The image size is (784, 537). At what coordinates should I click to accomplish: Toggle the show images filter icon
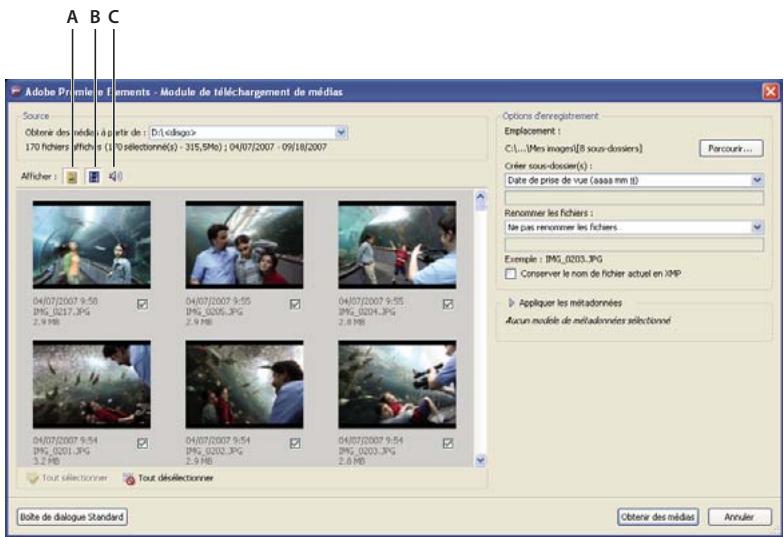[x=72, y=176]
